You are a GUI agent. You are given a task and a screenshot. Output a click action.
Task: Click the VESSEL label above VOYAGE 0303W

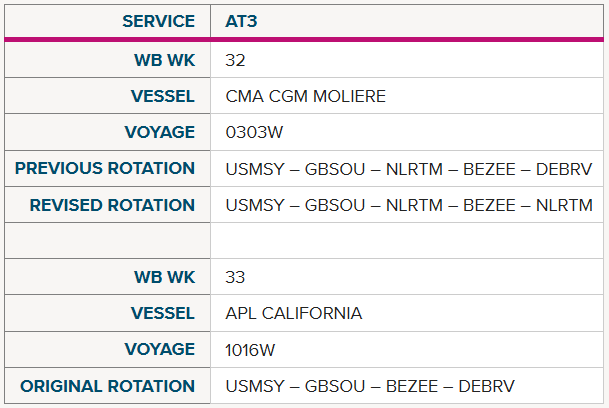pyautogui.click(x=163, y=96)
